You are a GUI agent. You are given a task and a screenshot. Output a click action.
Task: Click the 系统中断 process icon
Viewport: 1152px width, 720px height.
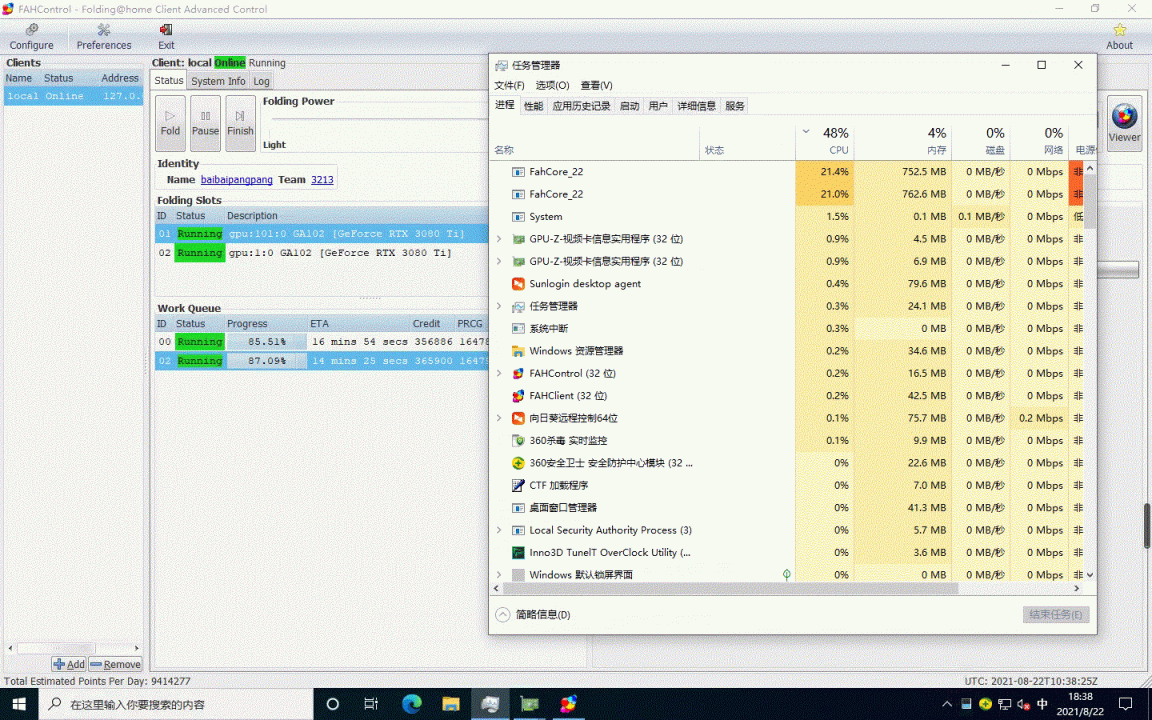point(518,328)
